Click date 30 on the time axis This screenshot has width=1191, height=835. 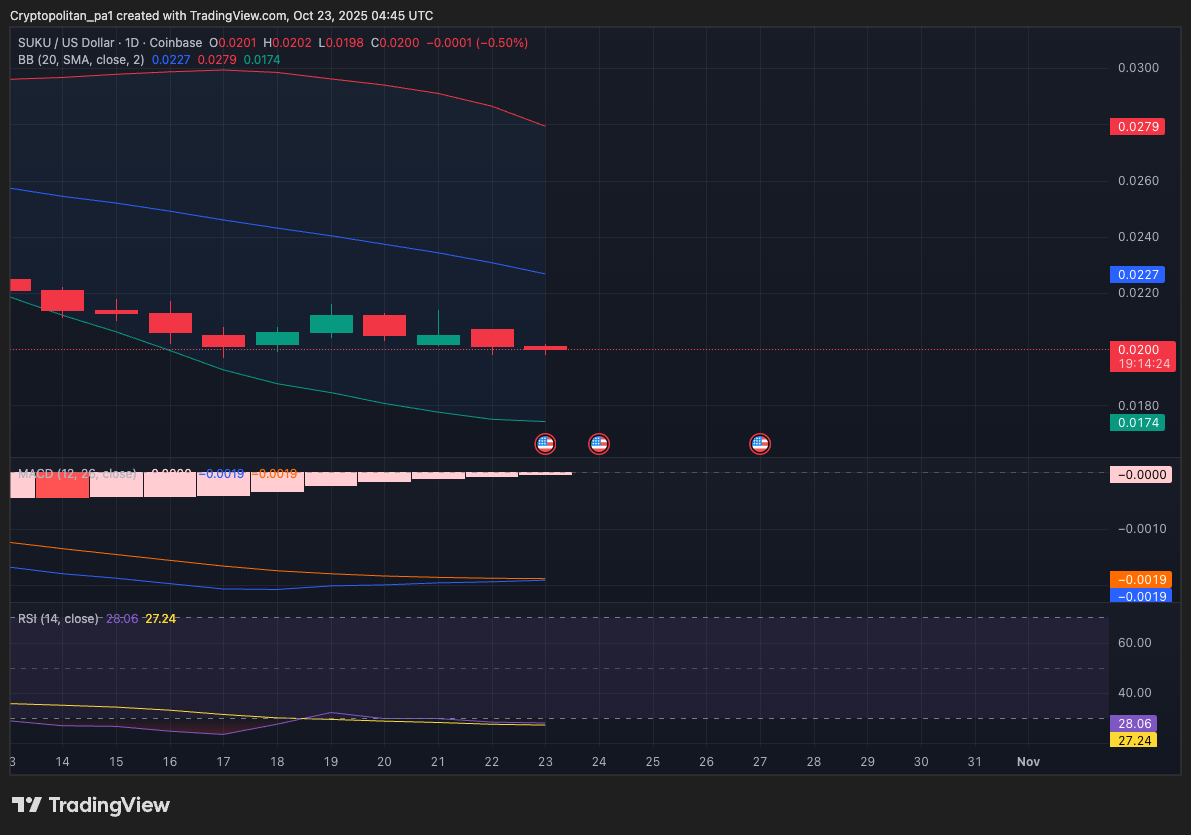pos(921,761)
